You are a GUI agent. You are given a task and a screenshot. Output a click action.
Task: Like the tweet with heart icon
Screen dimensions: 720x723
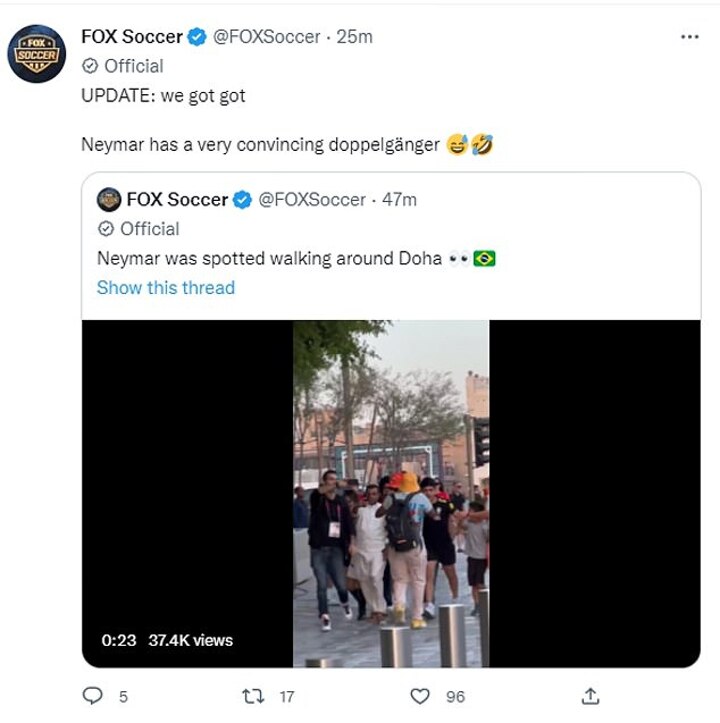423,696
